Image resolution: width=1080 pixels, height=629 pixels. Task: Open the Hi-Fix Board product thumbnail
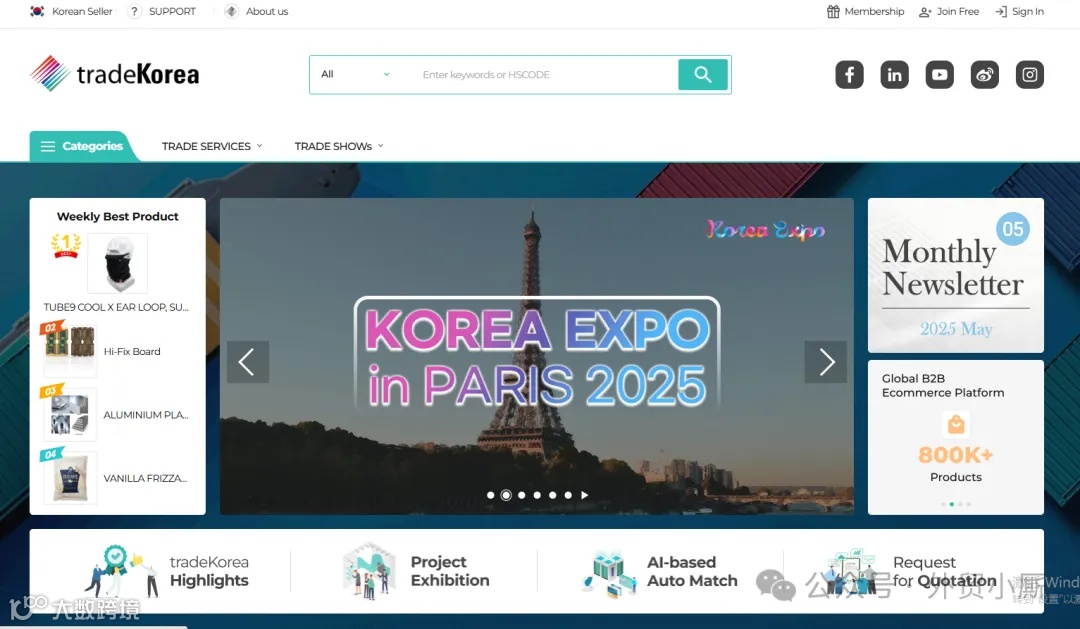tap(70, 350)
